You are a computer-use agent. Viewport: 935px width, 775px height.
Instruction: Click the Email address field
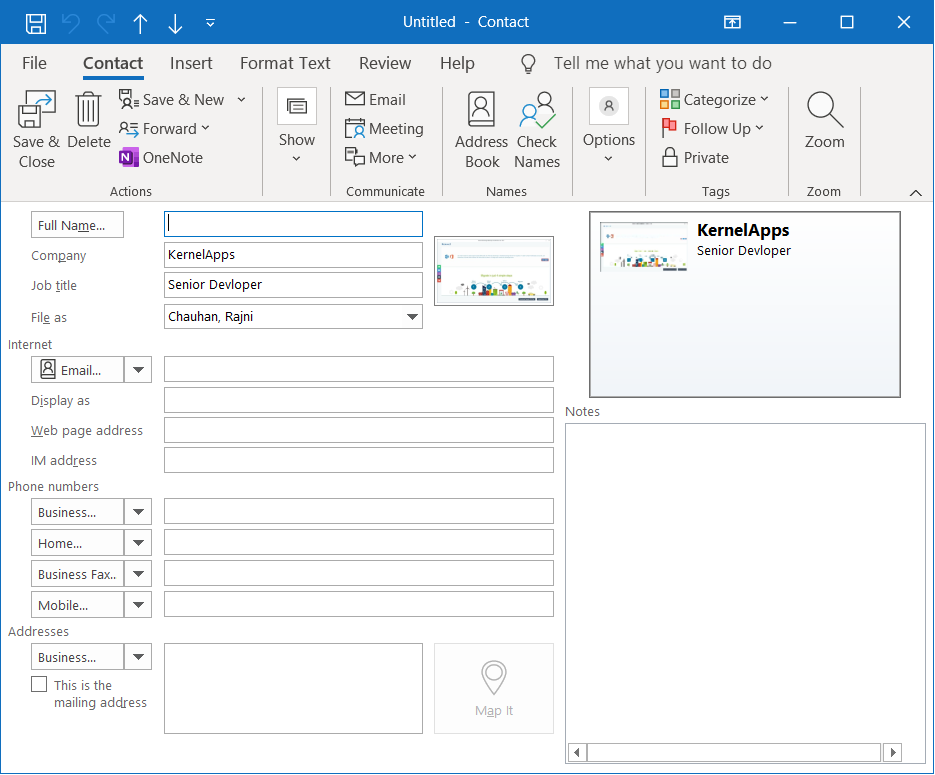click(x=359, y=369)
